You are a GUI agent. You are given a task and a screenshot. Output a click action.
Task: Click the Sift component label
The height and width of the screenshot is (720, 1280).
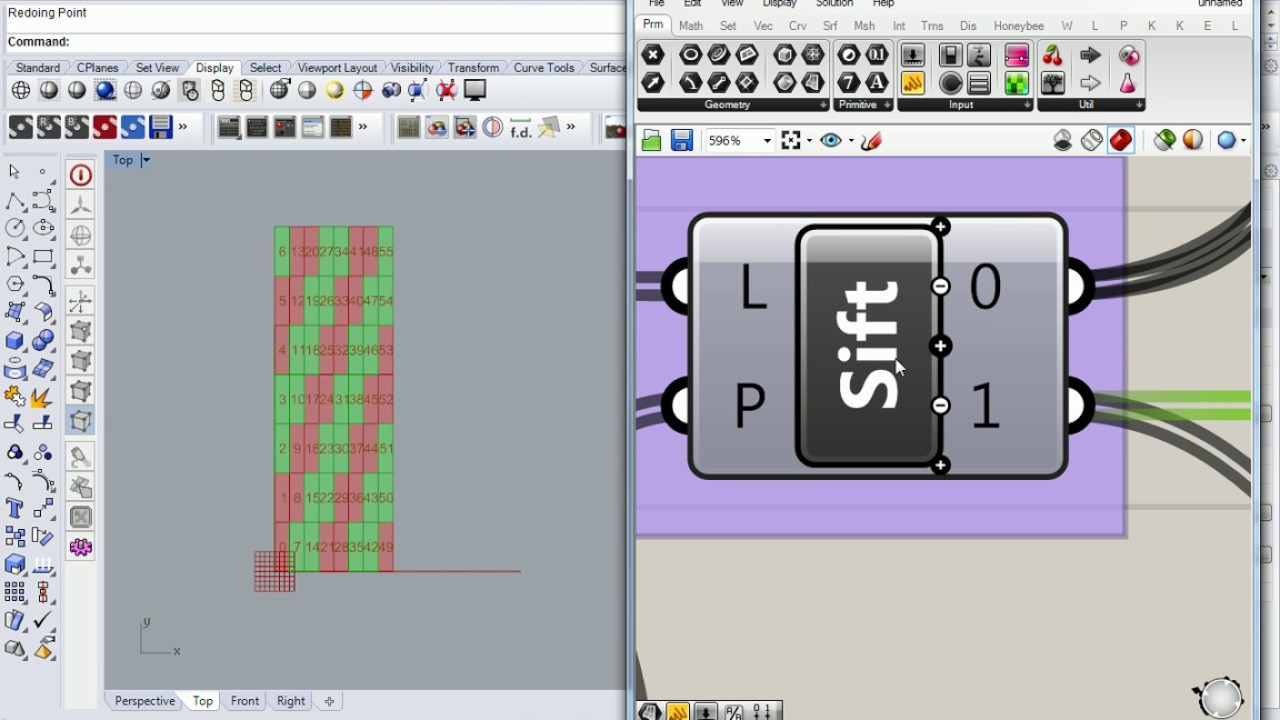tap(868, 346)
